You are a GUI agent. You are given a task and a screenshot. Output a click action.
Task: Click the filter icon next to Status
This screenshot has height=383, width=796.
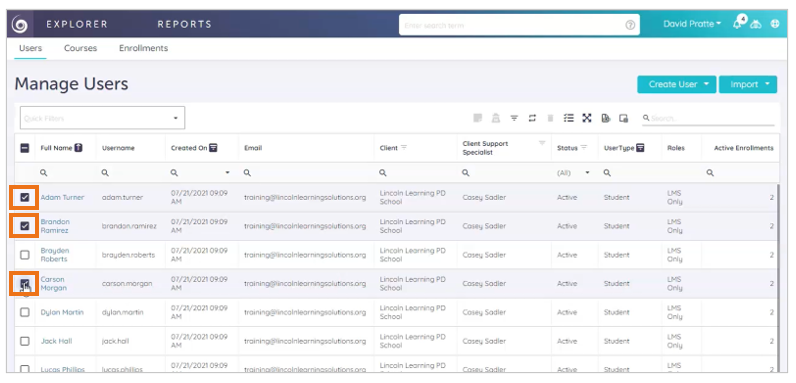tap(584, 148)
